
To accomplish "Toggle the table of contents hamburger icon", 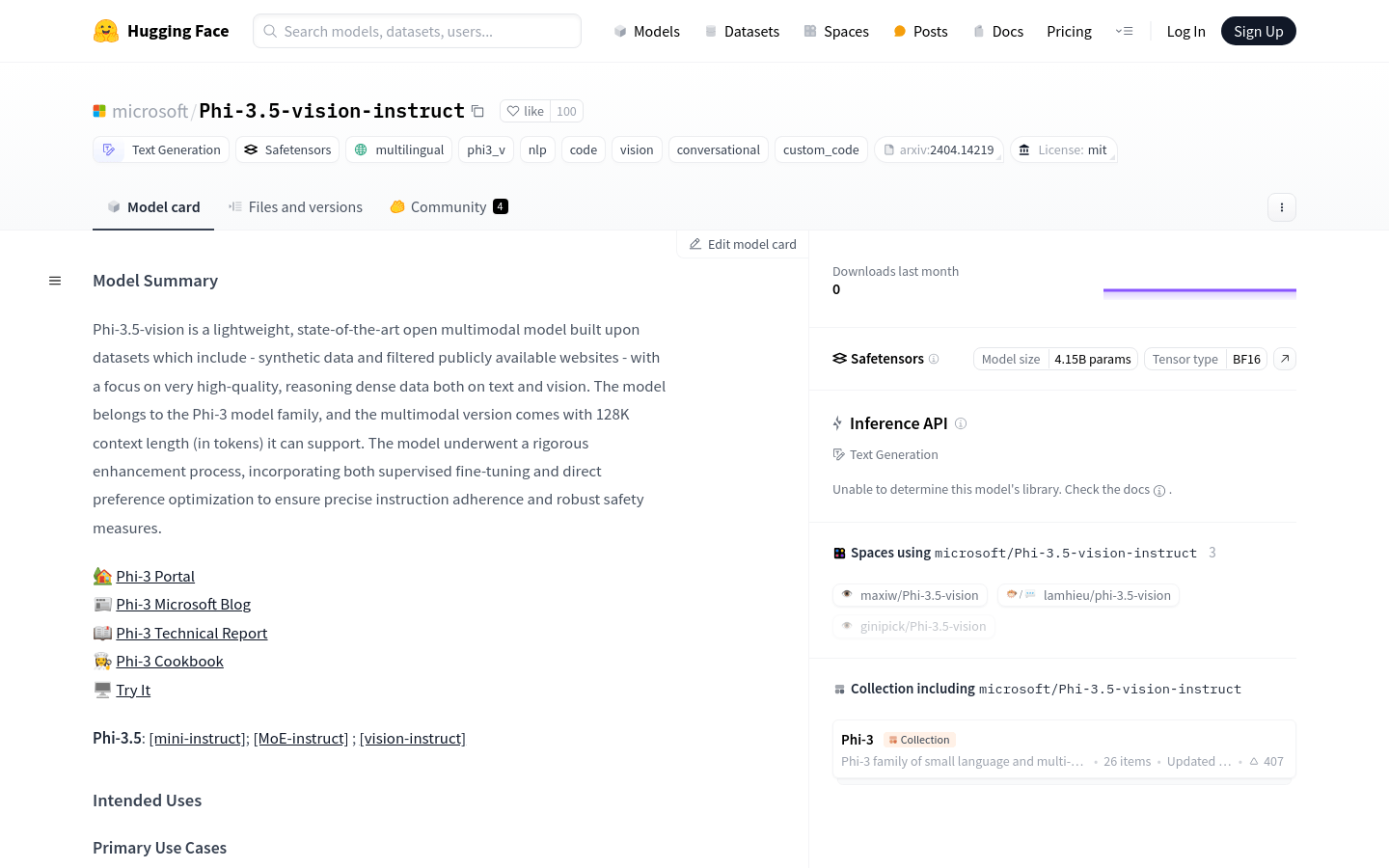I will tap(55, 281).
